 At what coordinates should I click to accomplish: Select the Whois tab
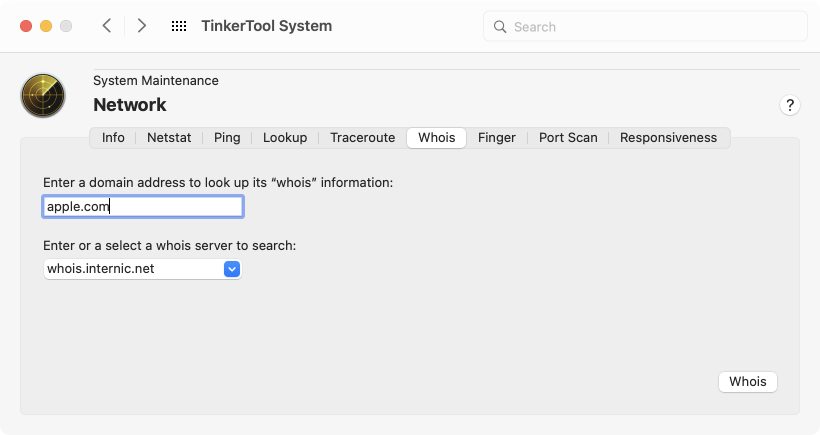(437, 138)
